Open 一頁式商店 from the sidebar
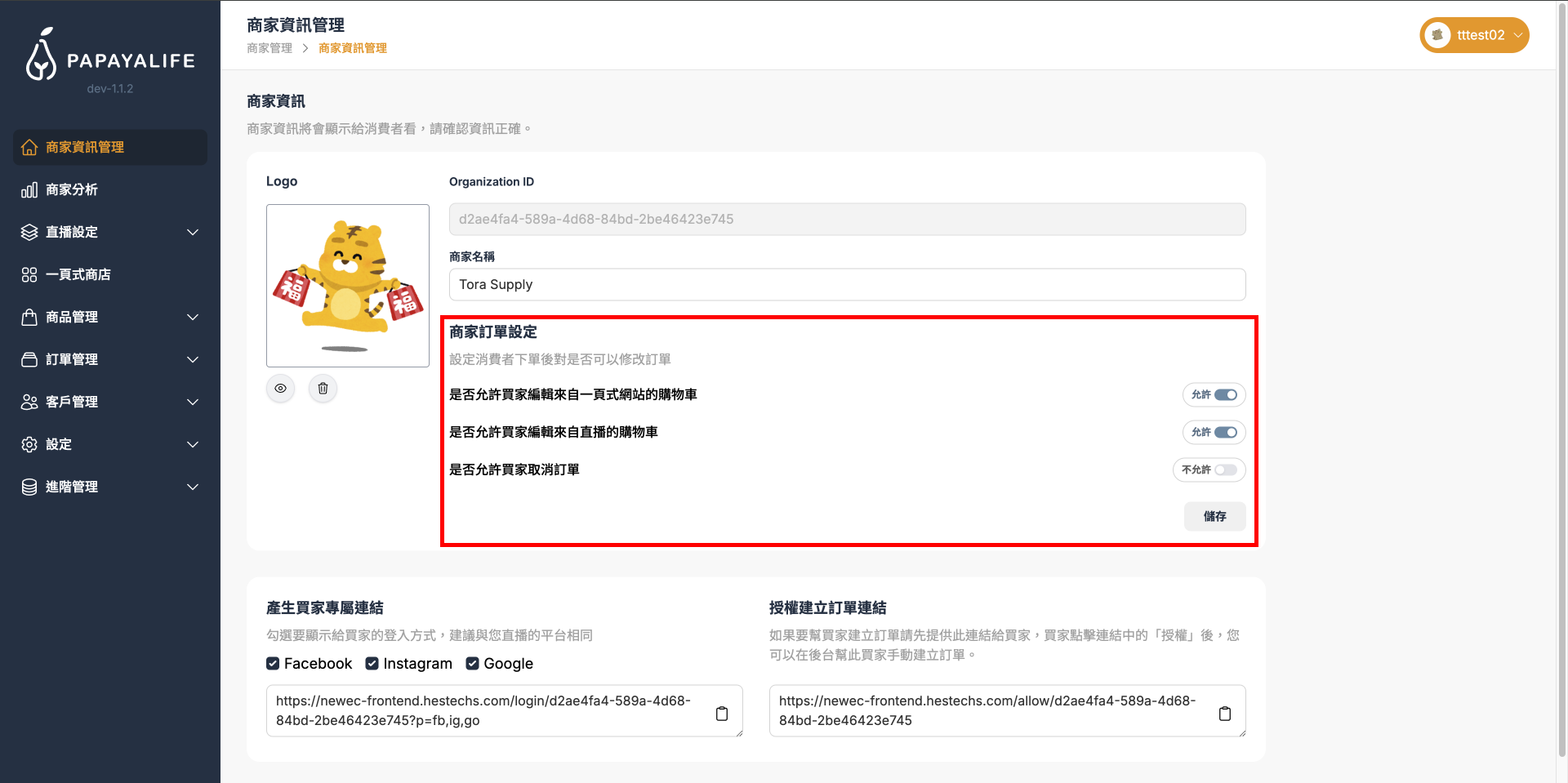This screenshot has height=783, width=1568. [78, 274]
